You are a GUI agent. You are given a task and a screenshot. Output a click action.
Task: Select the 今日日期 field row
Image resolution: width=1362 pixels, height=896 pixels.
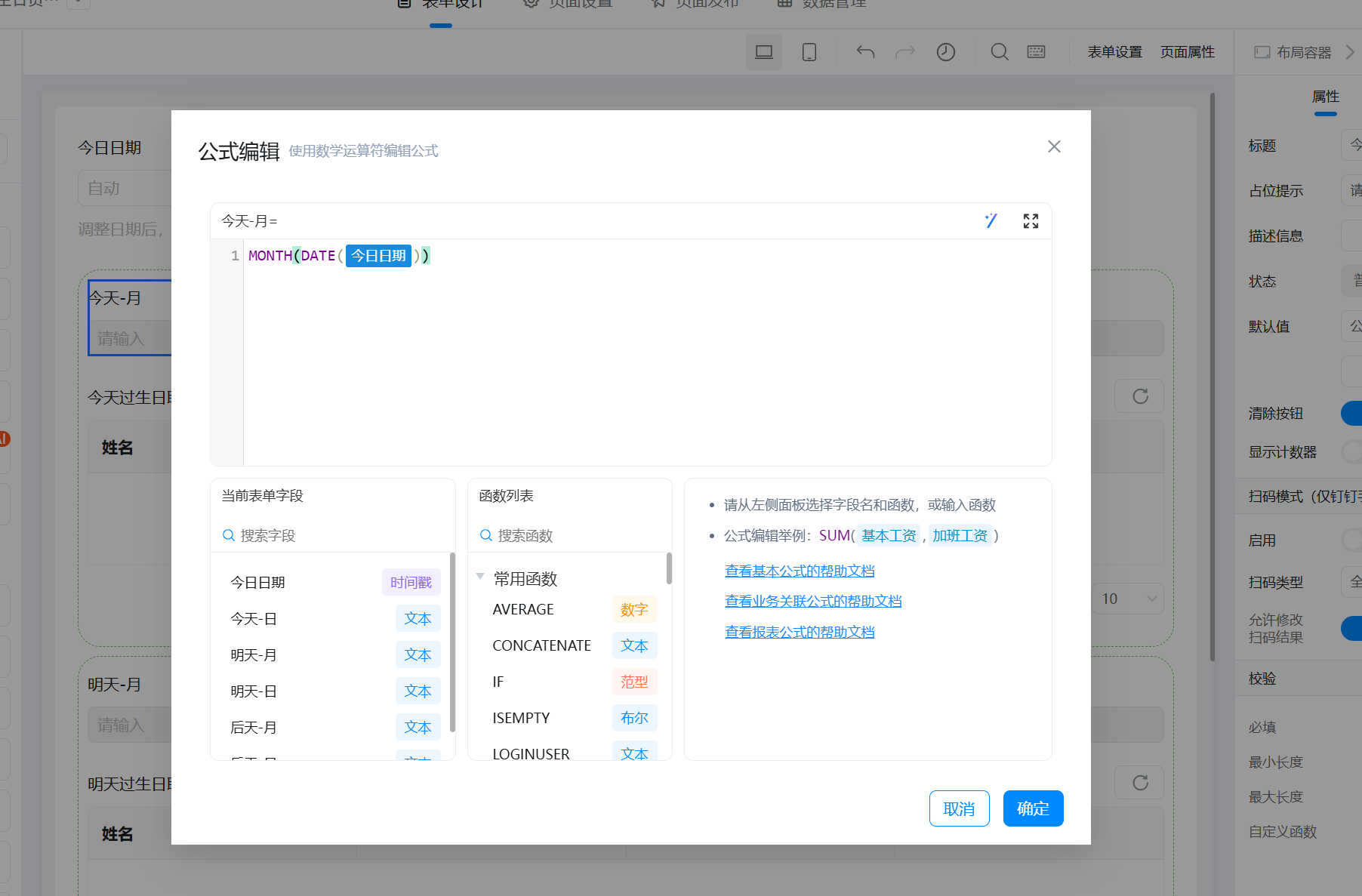click(x=333, y=582)
